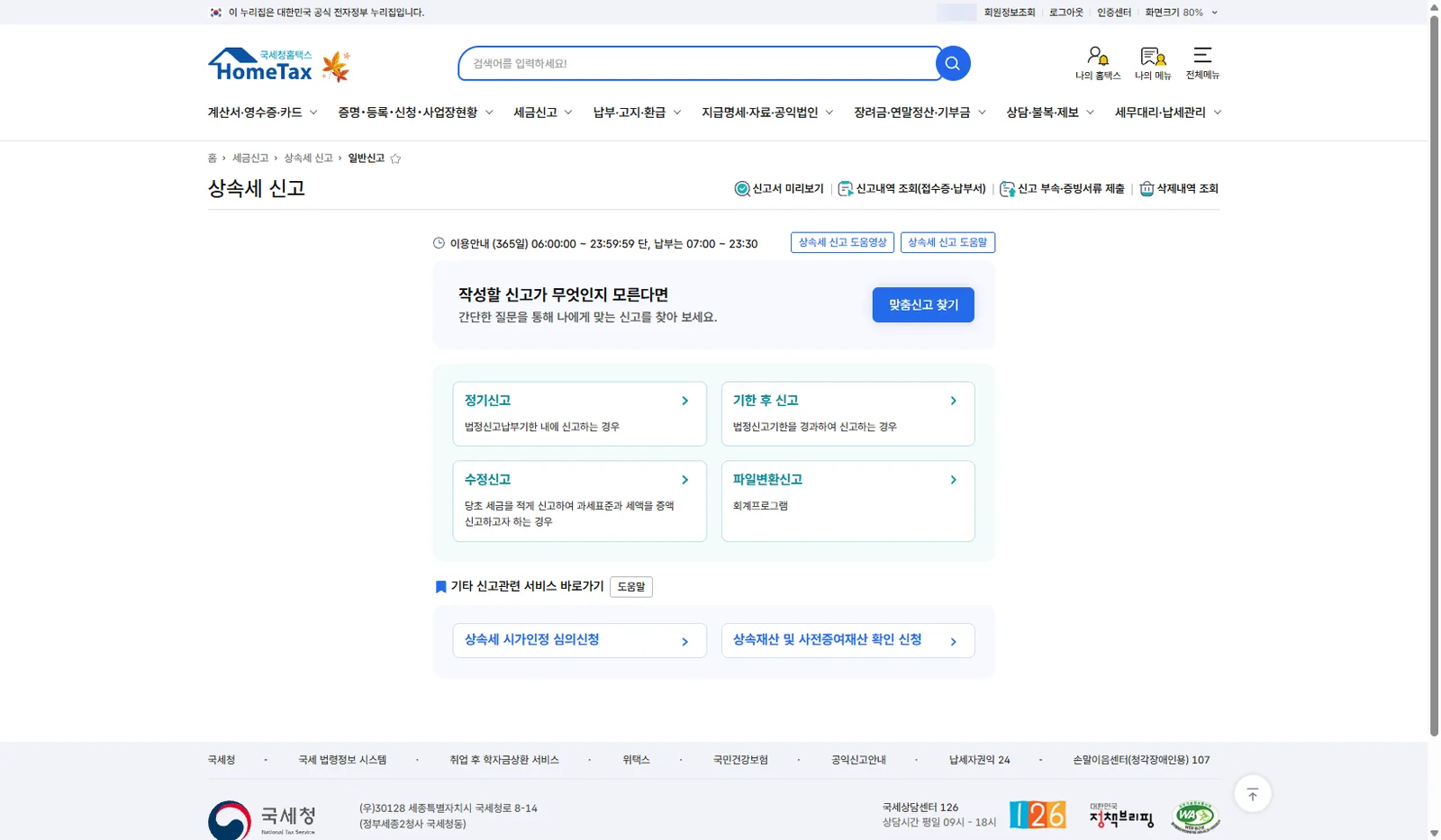
Task: Click 신고 부속·증빙서류 제출 icon link
Action: (1062, 188)
